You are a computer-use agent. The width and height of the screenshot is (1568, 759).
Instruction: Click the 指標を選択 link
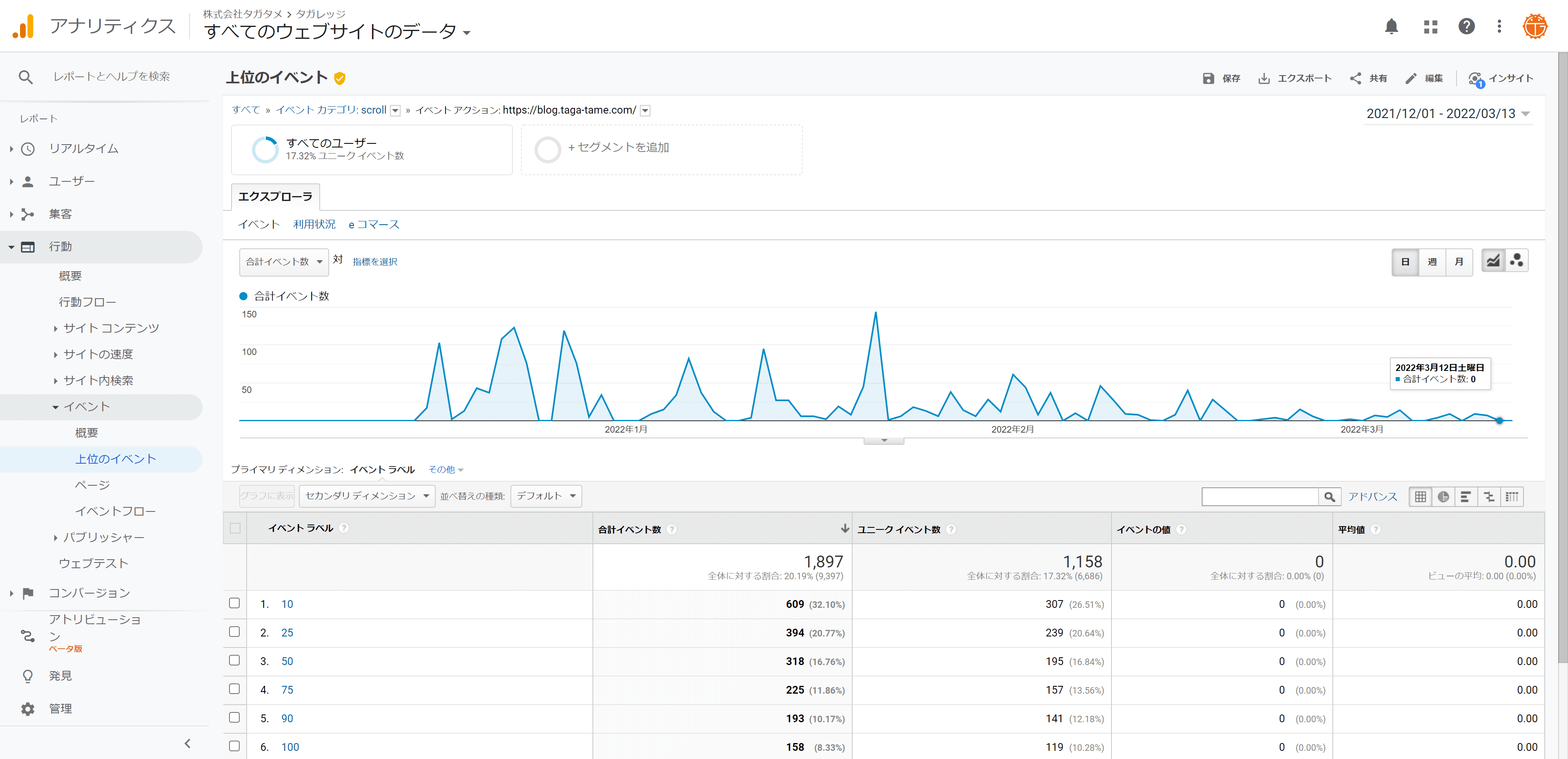pyautogui.click(x=375, y=262)
